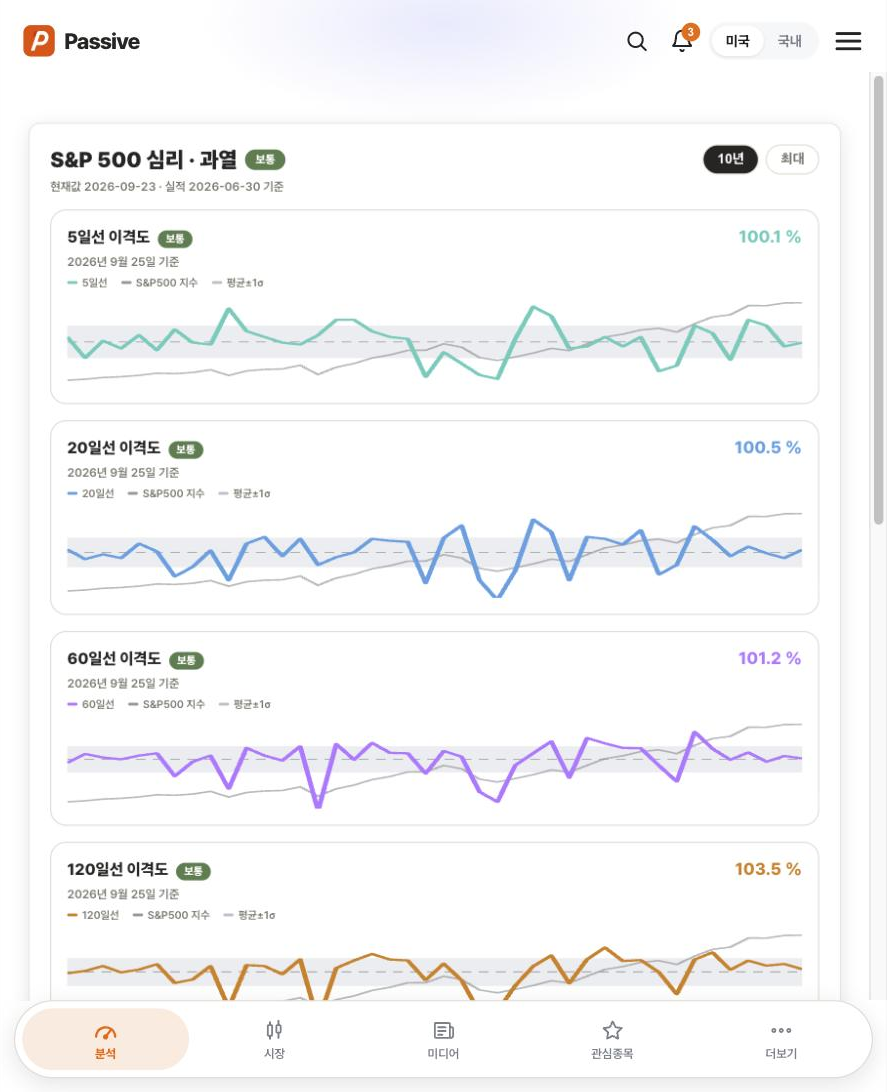887x1092 pixels.
Task: Select the 미국 market option
Action: coord(737,41)
